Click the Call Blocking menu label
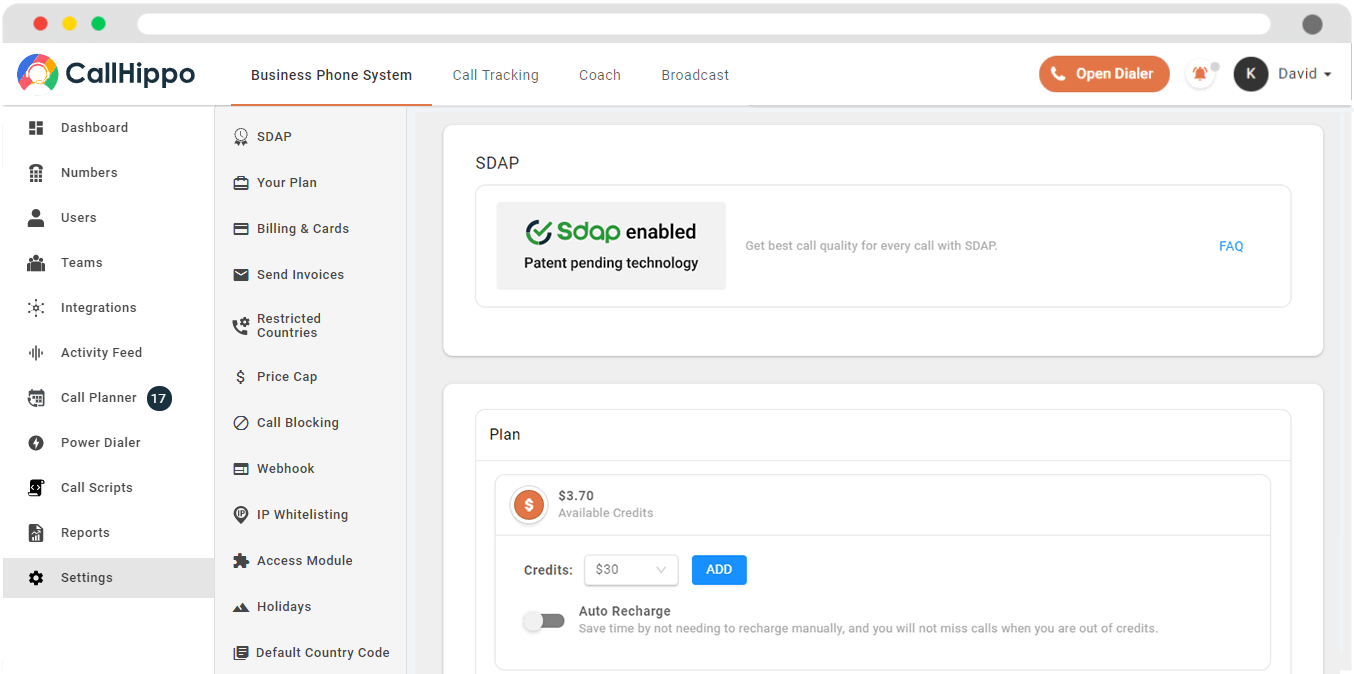Screen dimensions: 1354x674 pyautogui.click(x=298, y=423)
